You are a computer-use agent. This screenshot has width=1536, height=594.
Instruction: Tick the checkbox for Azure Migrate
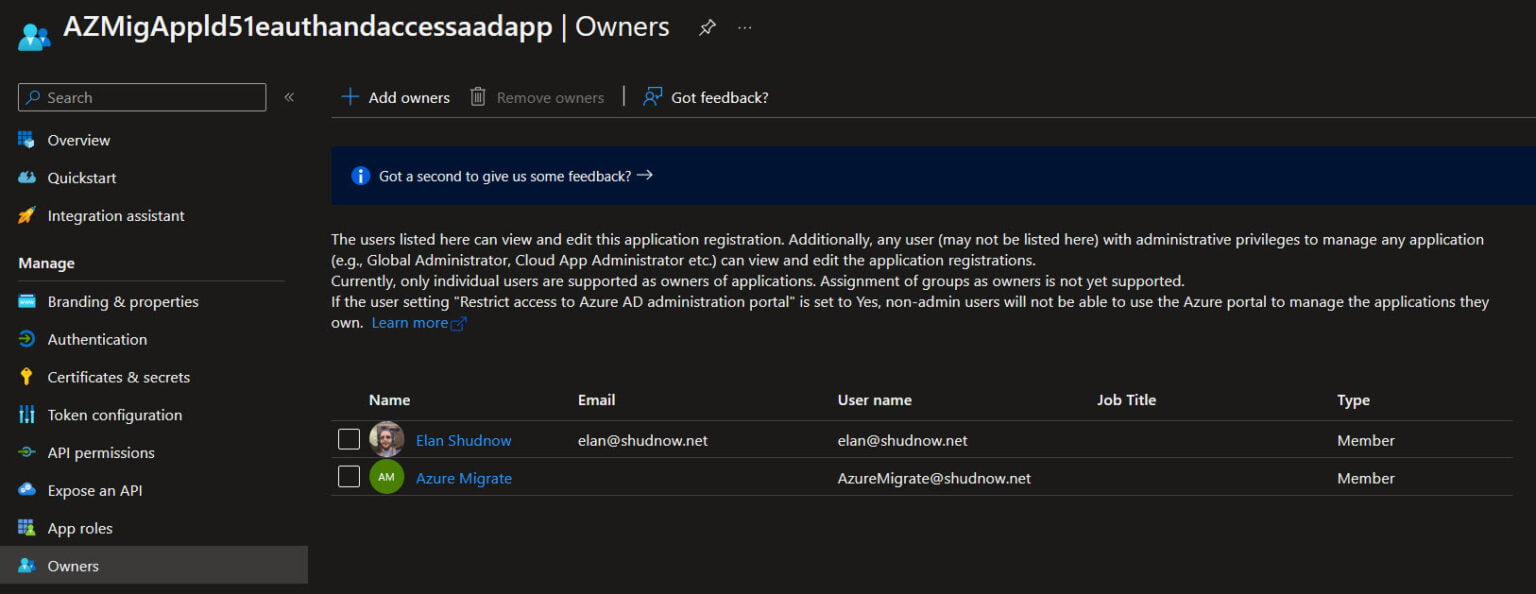(x=349, y=477)
